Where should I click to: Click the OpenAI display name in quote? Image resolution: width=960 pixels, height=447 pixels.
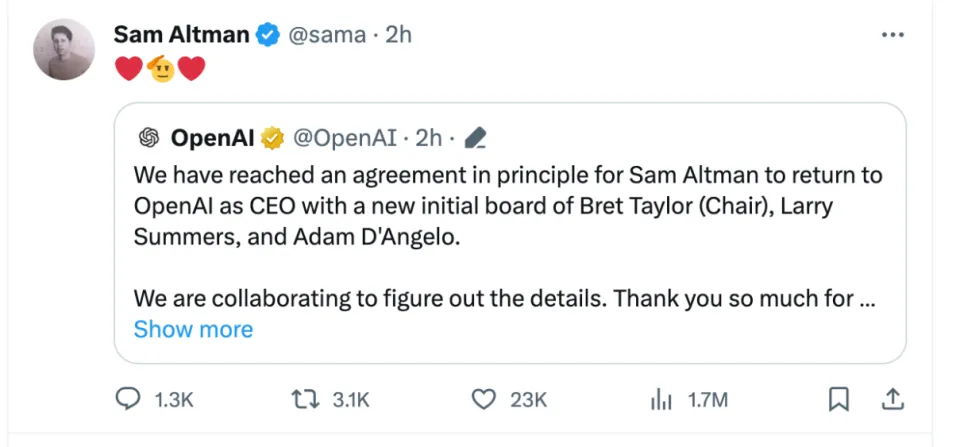212,136
